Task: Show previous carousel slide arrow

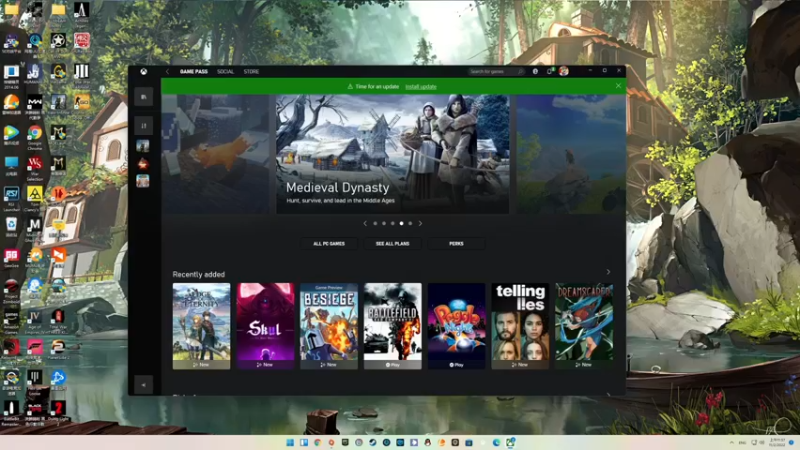Action: point(365,223)
